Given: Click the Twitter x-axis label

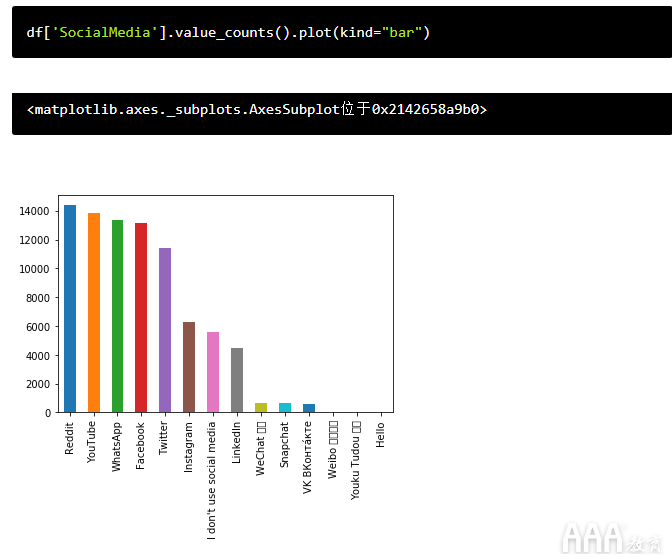Looking at the screenshot, I should click(x=163, y=438).
